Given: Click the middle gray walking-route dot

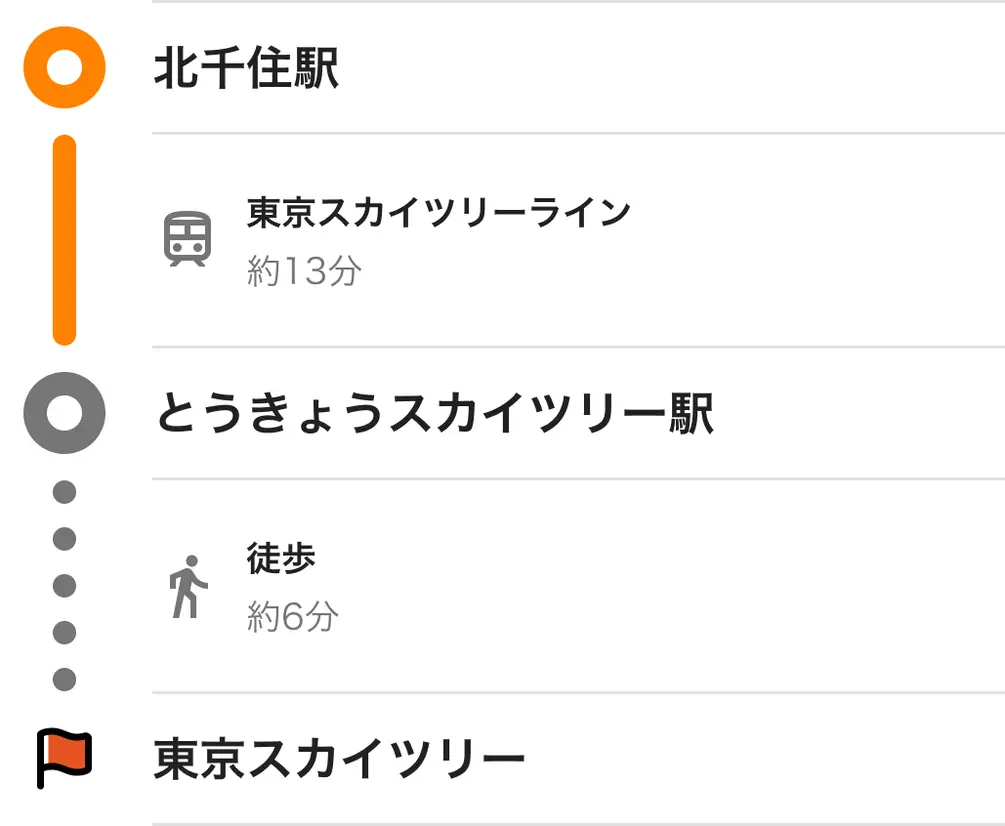Looking at the screenshot, I should click(64, 586).
